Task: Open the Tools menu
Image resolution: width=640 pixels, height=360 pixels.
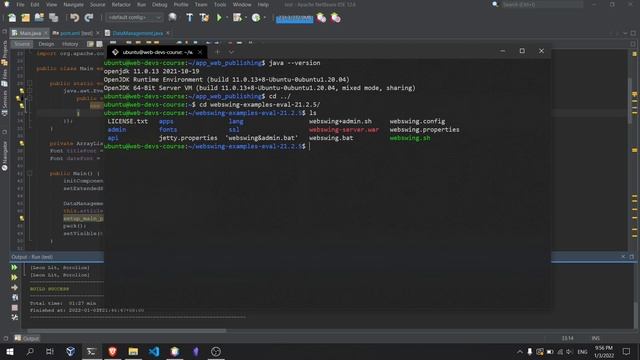Action: (x=220, y=4)
